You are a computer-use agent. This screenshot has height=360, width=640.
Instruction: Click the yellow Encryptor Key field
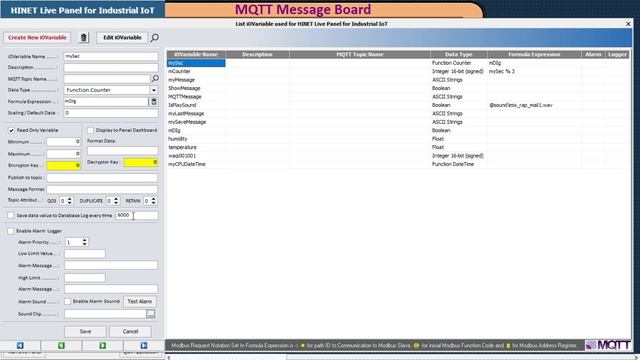(63, 165)
